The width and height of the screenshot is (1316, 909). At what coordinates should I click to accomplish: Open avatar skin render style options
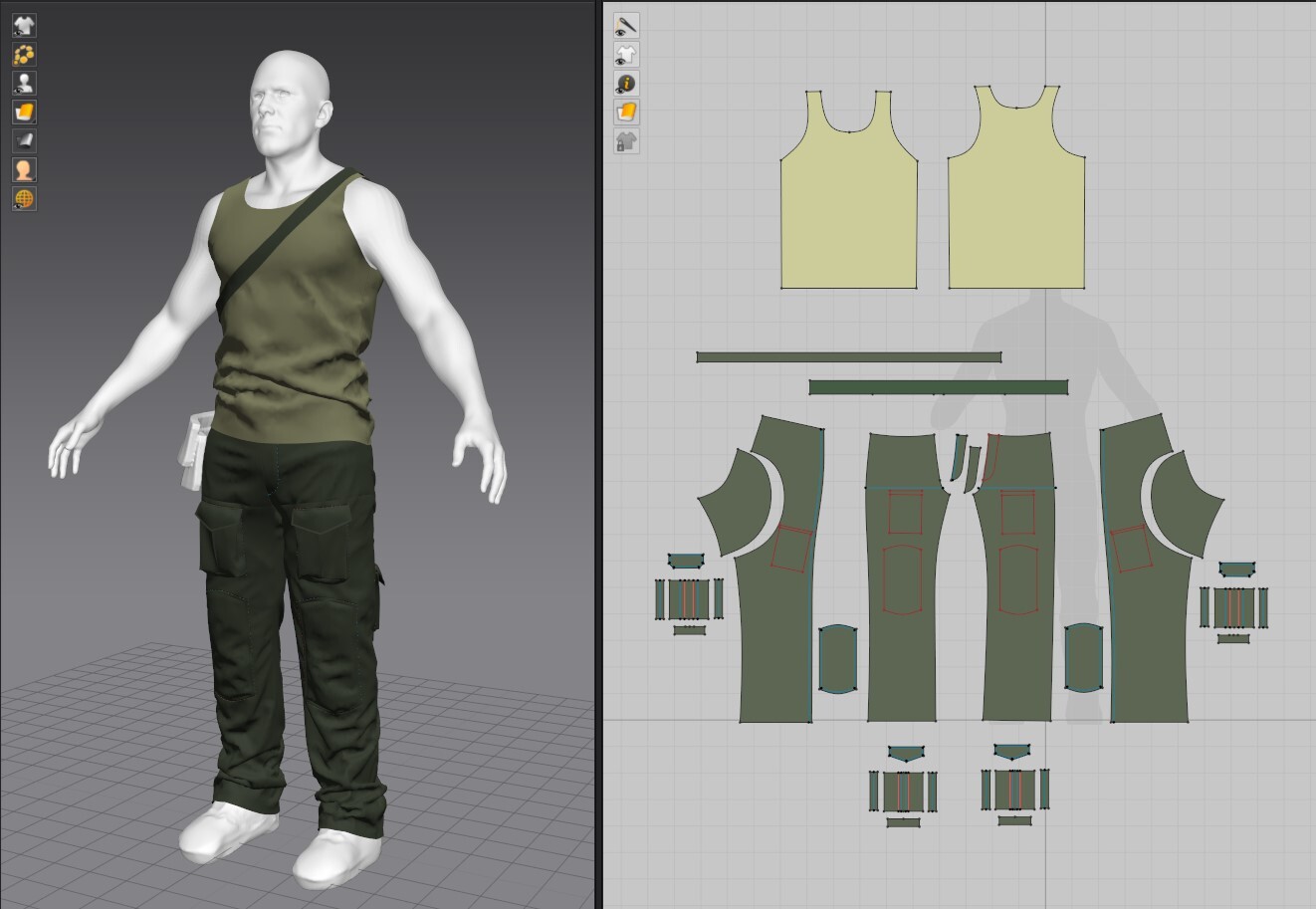pyautogui.click(x=24, y=170)
